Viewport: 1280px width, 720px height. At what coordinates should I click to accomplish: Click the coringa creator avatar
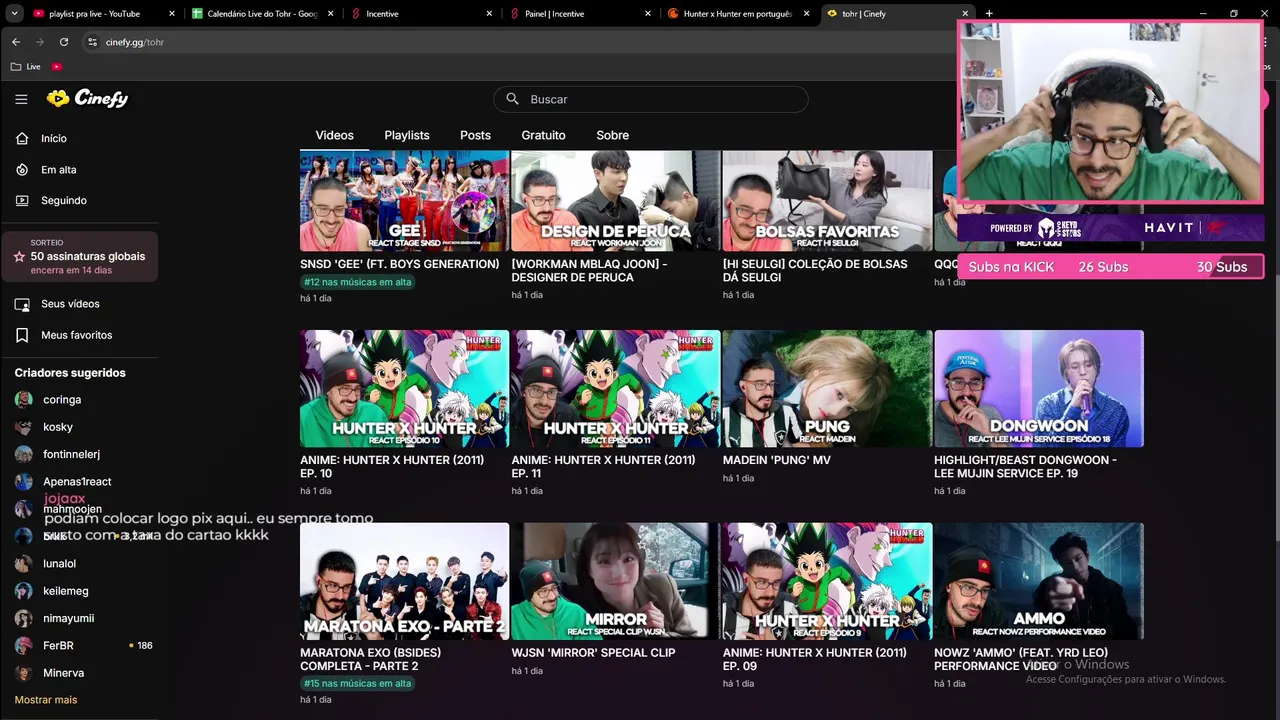pyautogui.click(x=23, y=400)
